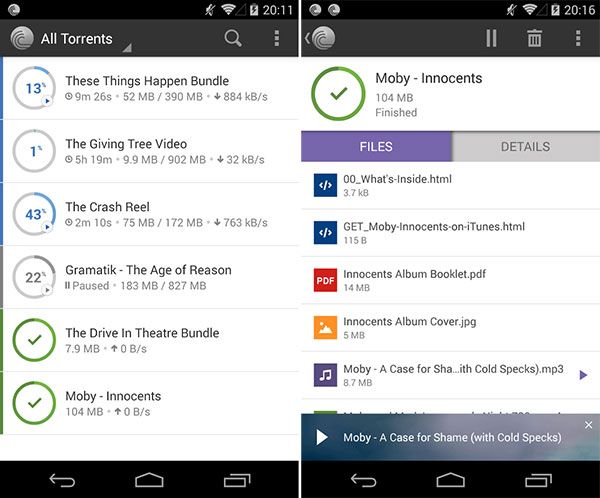Go back using BitTorrent logo in detail screen
Viewport: 600px width, 498px height.
pos(320,38)
